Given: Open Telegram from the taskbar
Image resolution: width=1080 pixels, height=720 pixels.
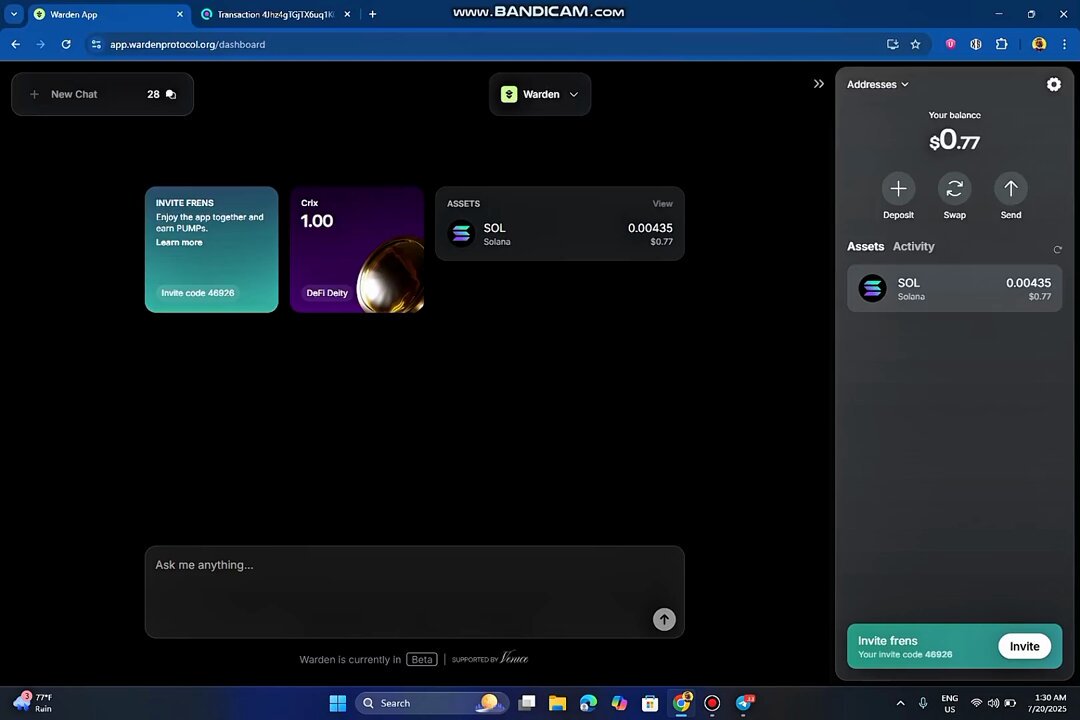Looking at the screenshot, I should coord(745,703).
